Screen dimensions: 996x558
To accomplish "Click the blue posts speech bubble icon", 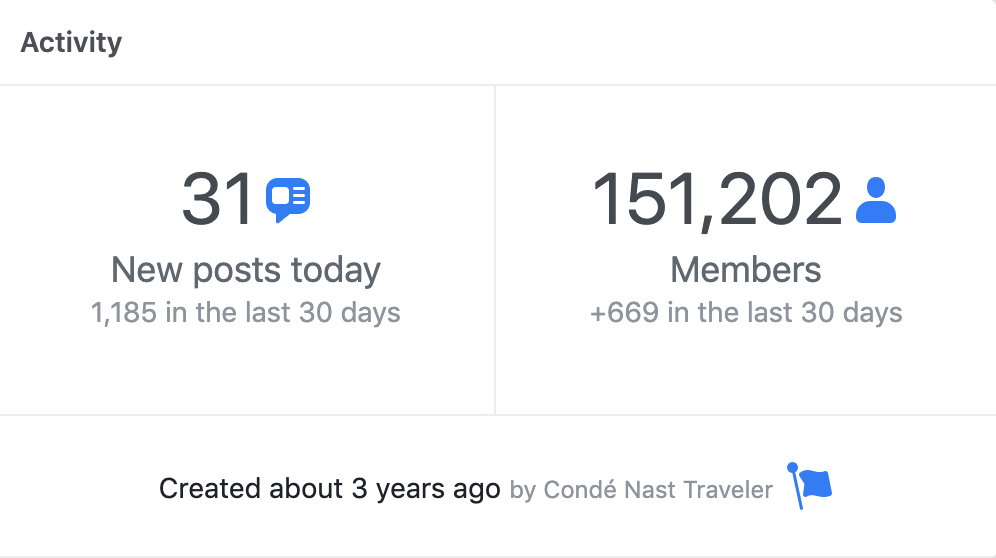I will point(288,200).
